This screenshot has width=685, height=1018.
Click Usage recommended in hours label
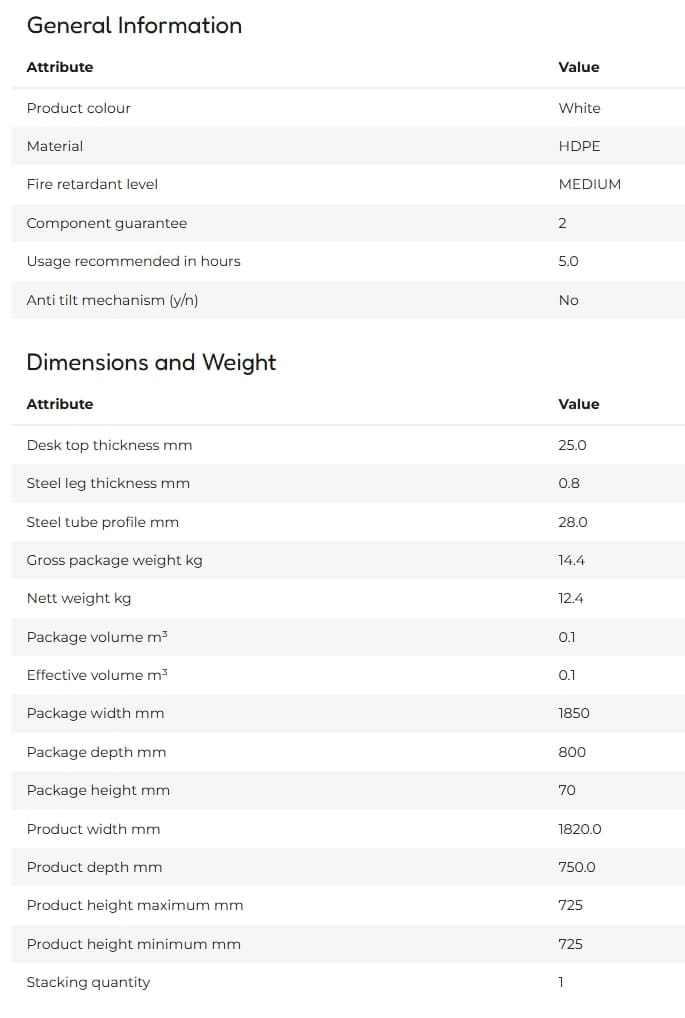point(133,261)
